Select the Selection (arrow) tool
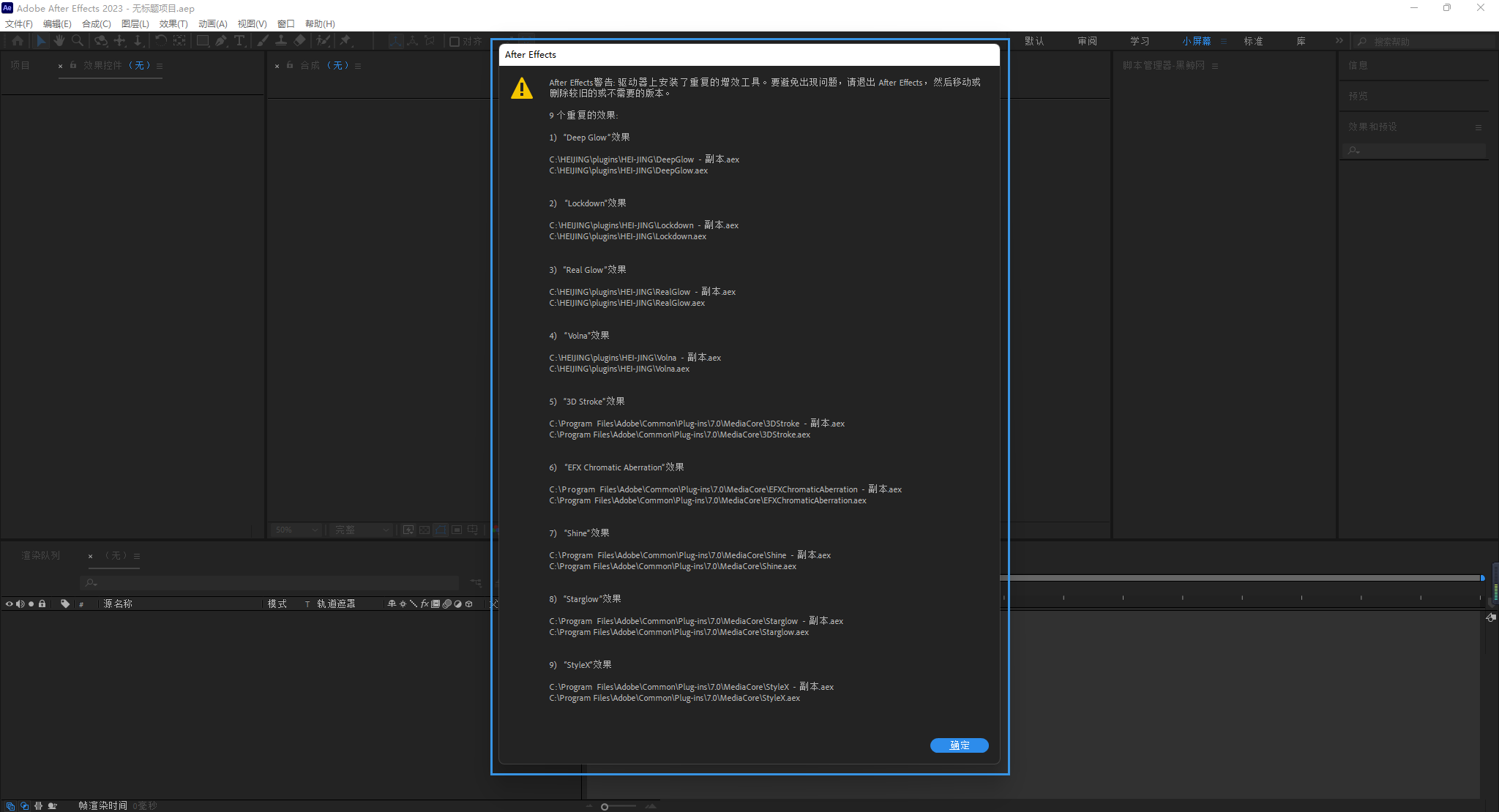Viewport: 1499px width, 812px height. click(41, 41)
